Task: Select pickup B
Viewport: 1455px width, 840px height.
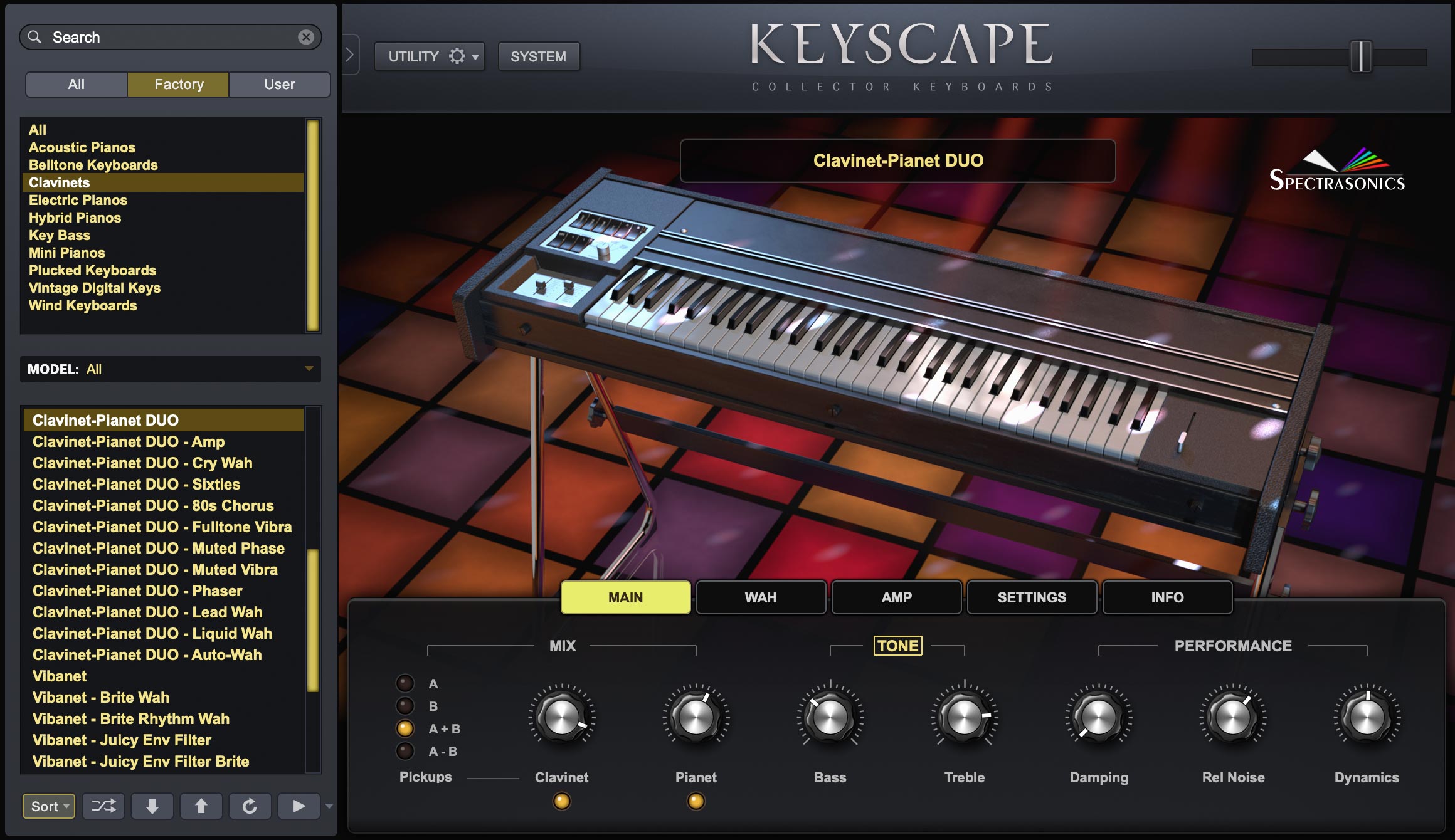Action: (x=405, y=706)
